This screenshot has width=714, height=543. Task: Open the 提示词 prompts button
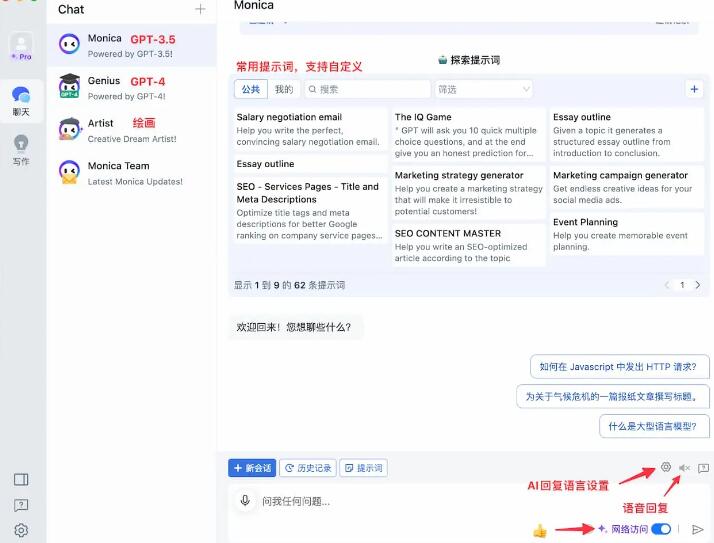tap(363, 468)
